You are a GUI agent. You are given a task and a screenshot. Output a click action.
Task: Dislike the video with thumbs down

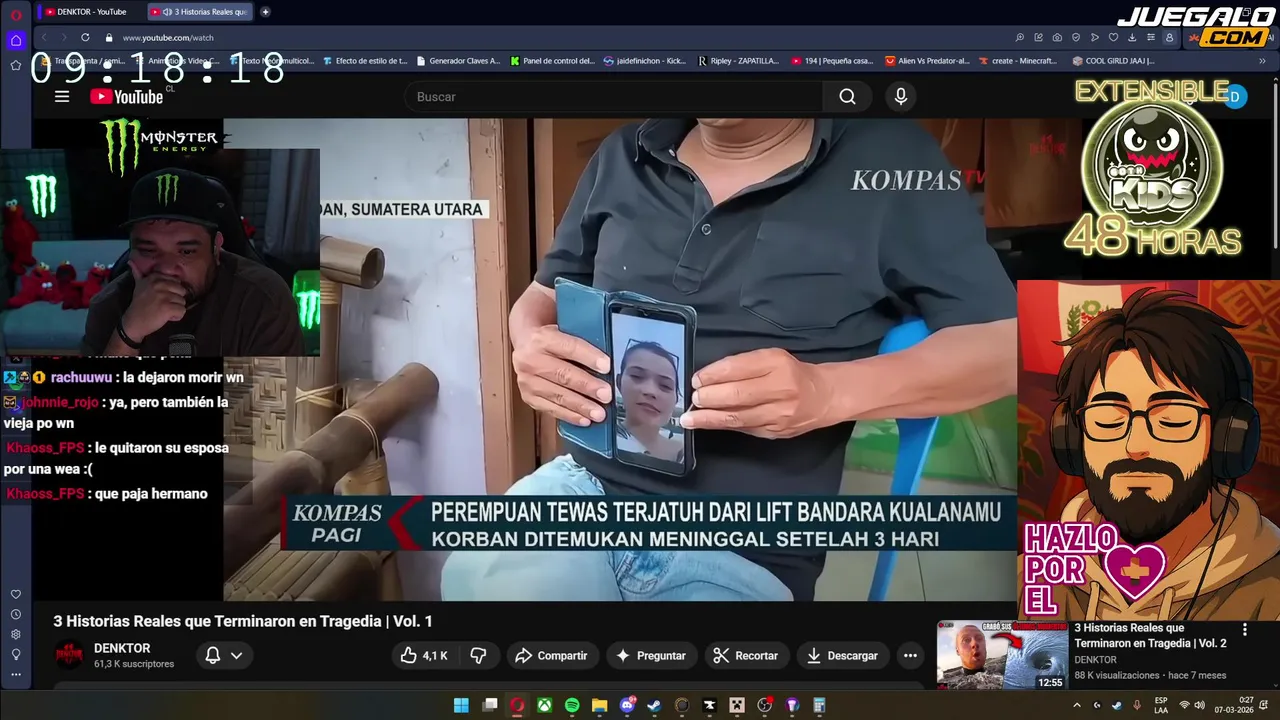coord(478,655)
